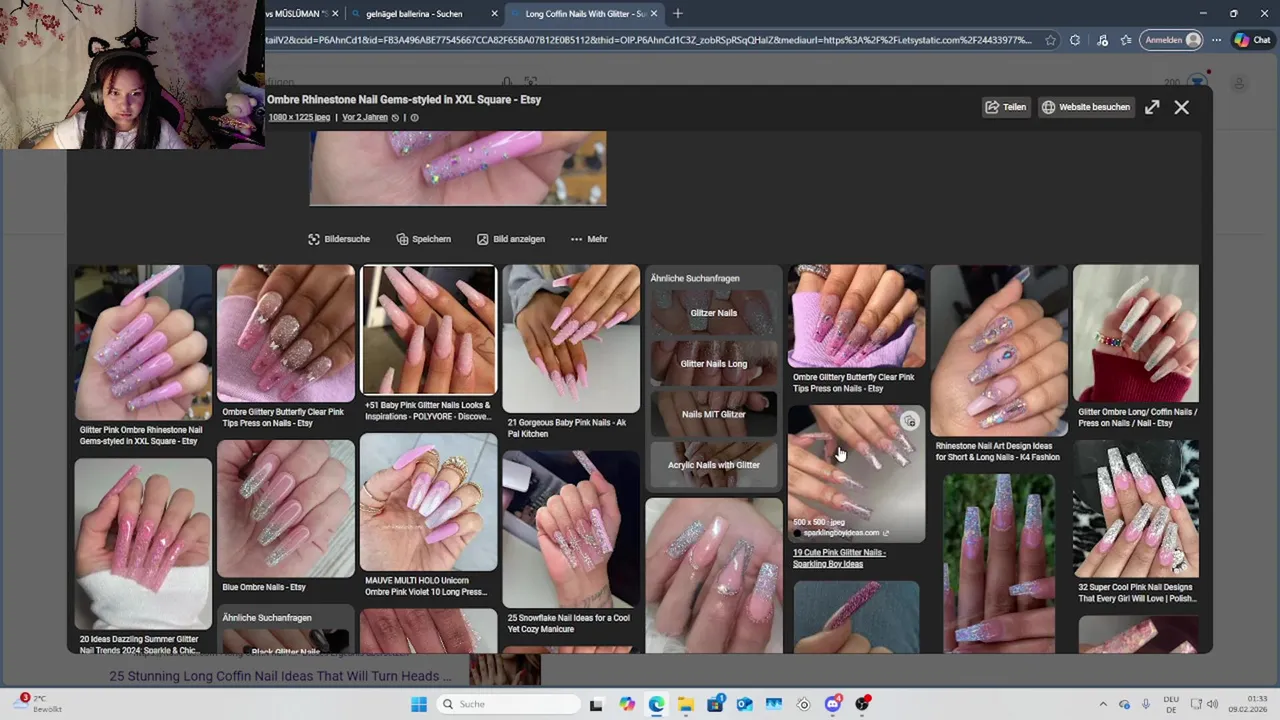Open the 1080 x 1225 jpeg link
The width and height of the screenshot is (1280, 720).
(x=299, y=117)
